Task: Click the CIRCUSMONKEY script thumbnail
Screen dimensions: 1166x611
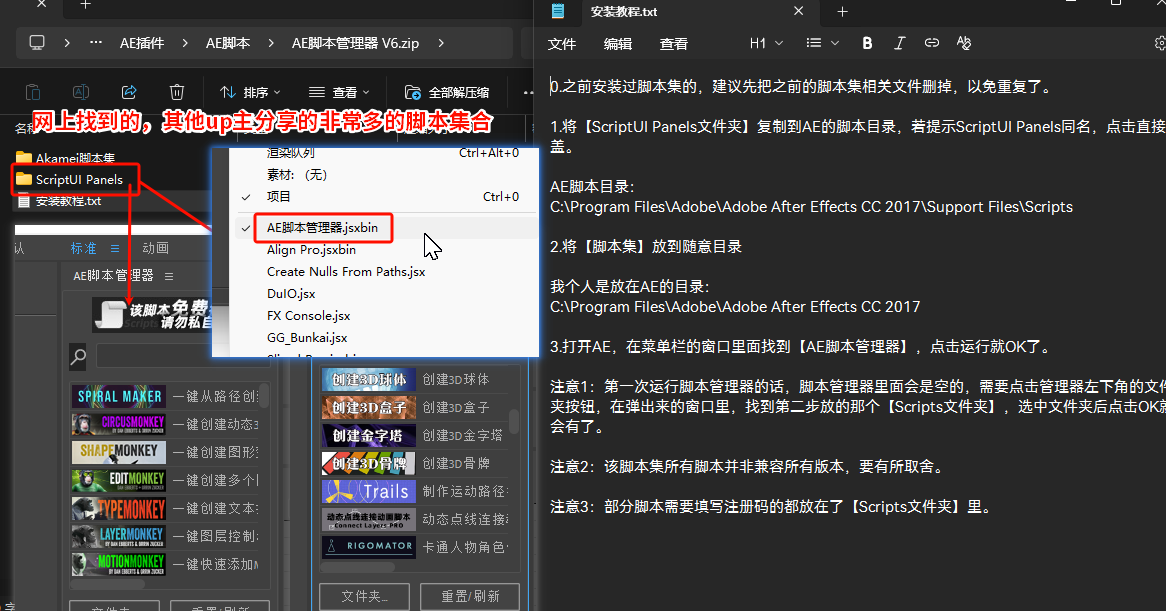Action: tap(119, 424)
